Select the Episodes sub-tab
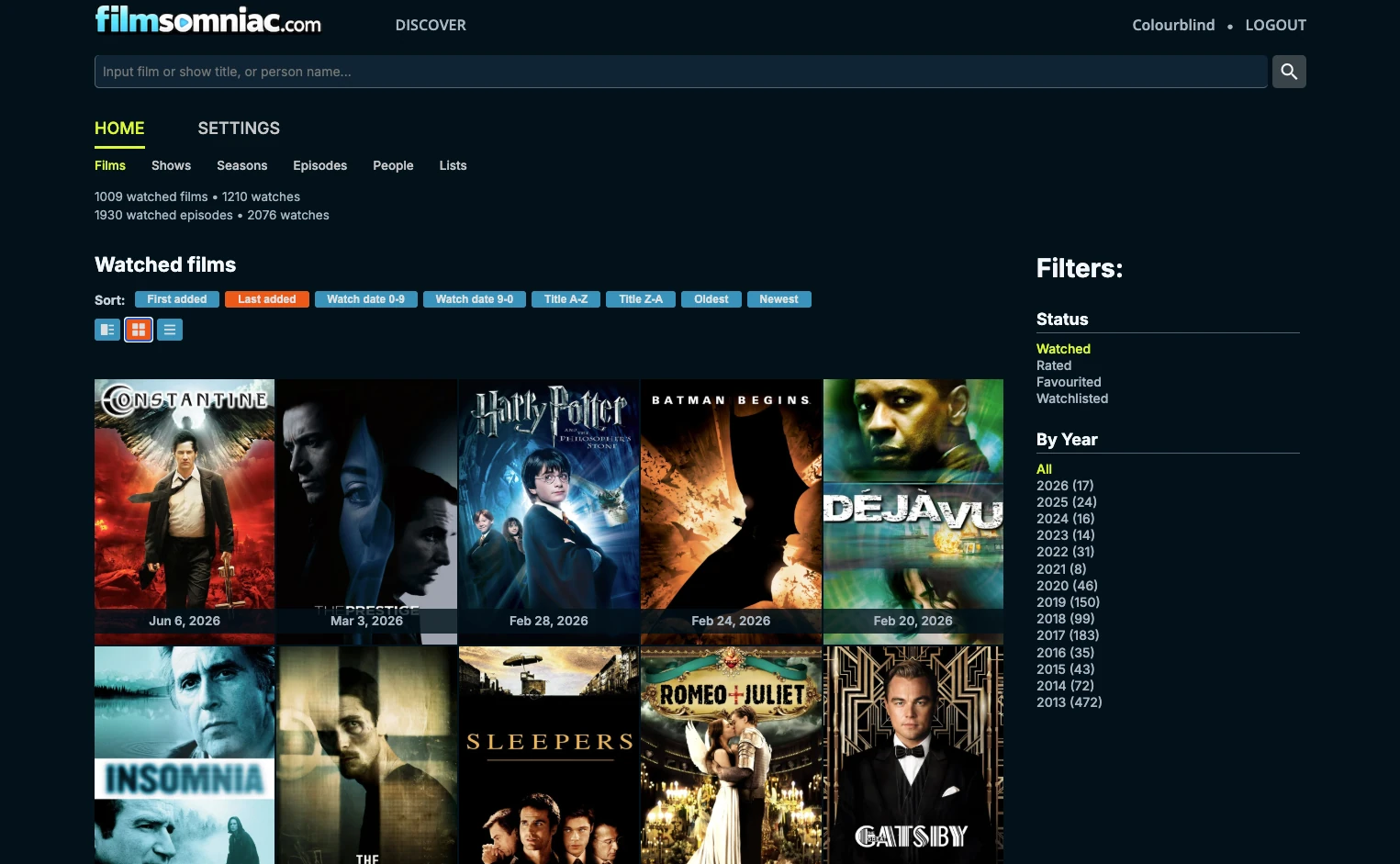The image size is (1400, 864). tap(319, 166)
